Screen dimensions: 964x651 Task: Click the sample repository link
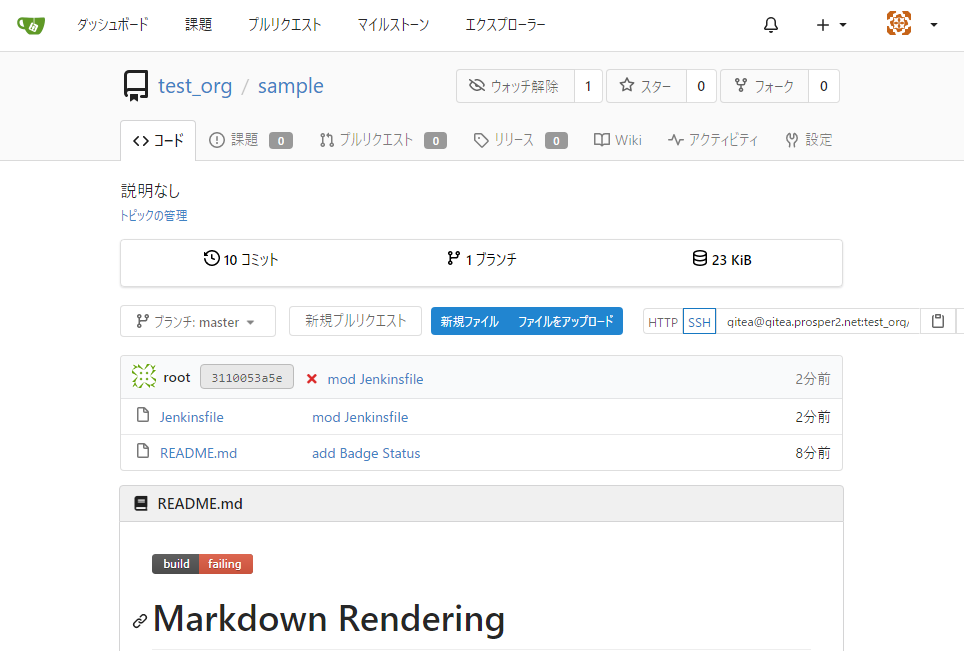click(x=290, y=85)
